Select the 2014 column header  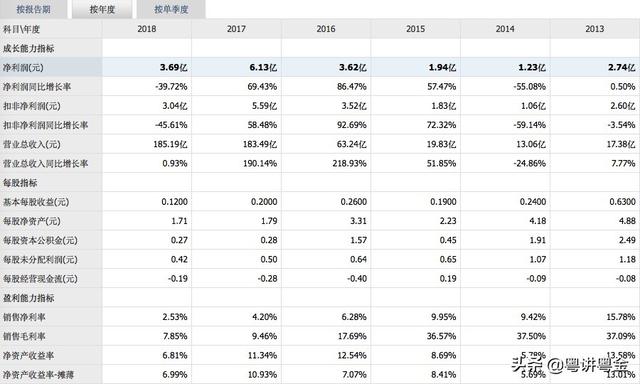(505, 29)
